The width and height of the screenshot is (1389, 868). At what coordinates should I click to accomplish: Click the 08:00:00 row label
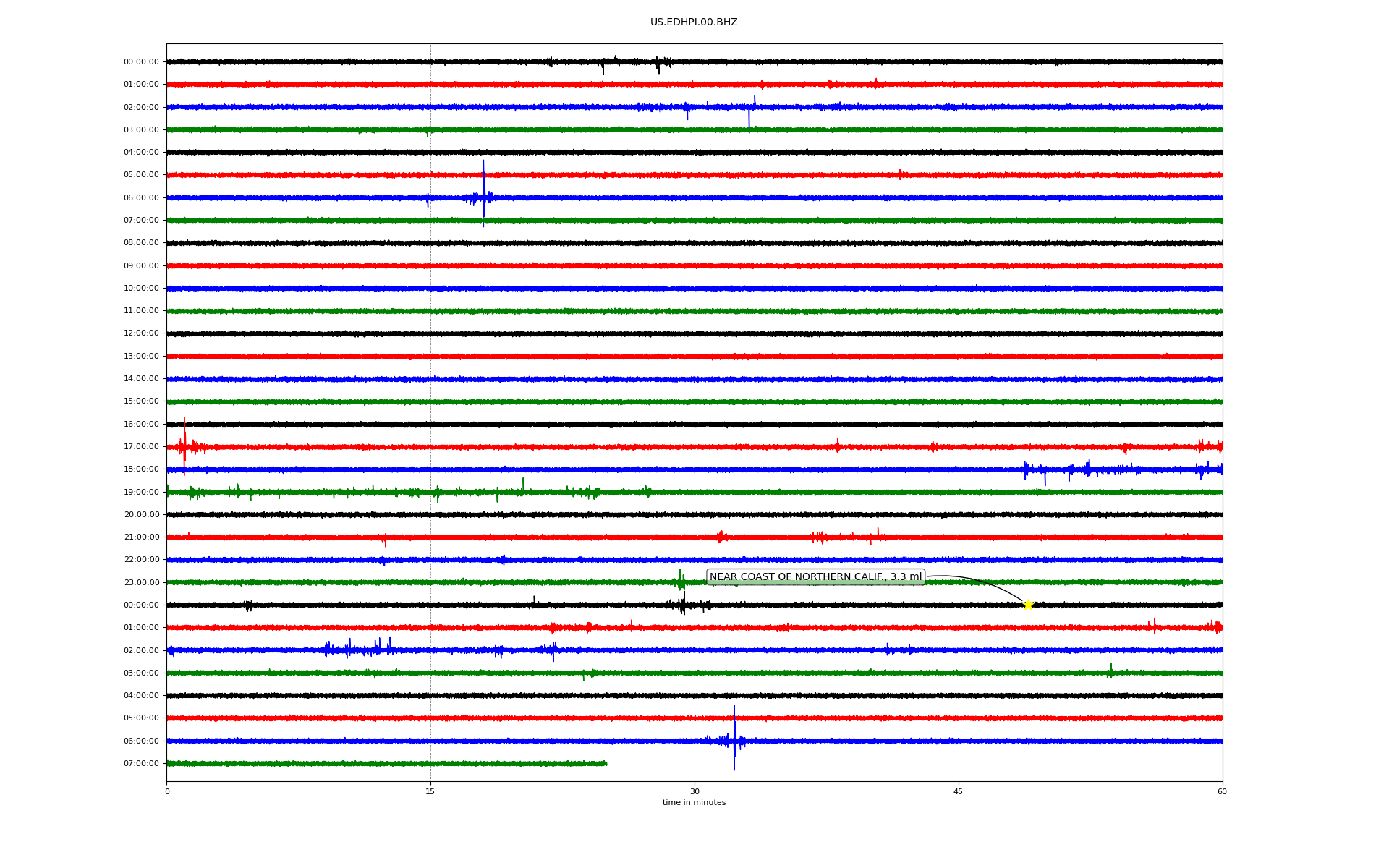pos(141,243)
